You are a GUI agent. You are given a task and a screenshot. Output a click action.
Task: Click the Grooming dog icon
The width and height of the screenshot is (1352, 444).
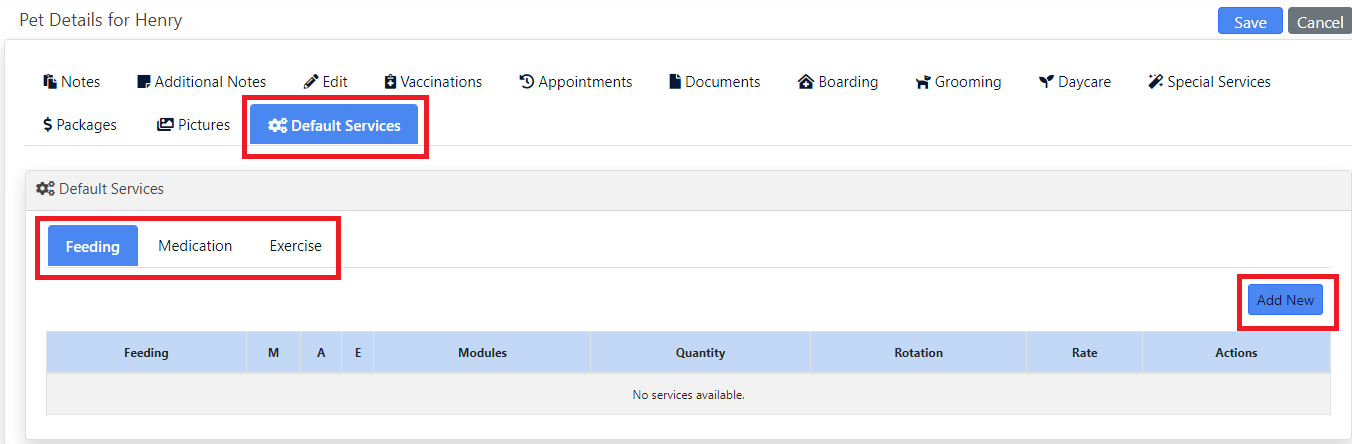coord(923,82)
